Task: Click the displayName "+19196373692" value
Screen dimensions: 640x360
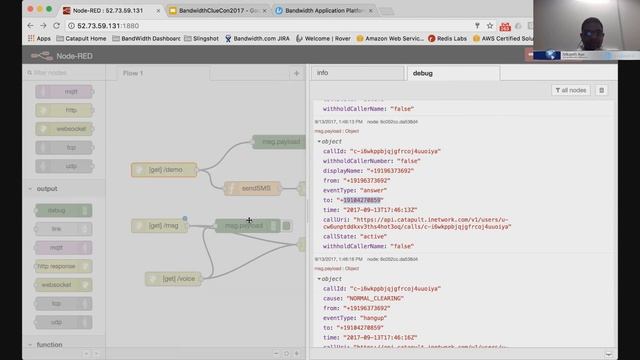Action: (x=390, y=171)
